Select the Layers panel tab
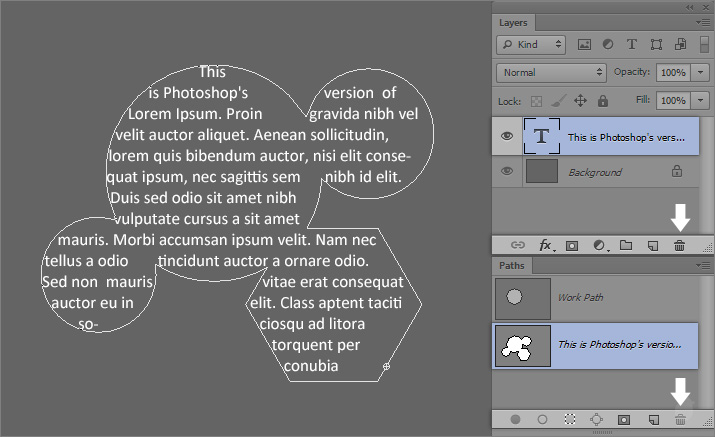 (513, 21)
